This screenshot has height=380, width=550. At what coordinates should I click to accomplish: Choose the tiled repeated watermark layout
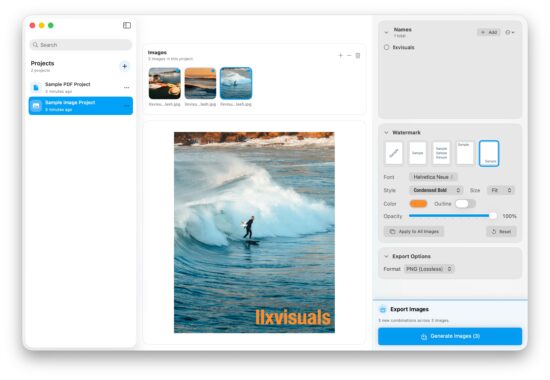tap(441, 153)
